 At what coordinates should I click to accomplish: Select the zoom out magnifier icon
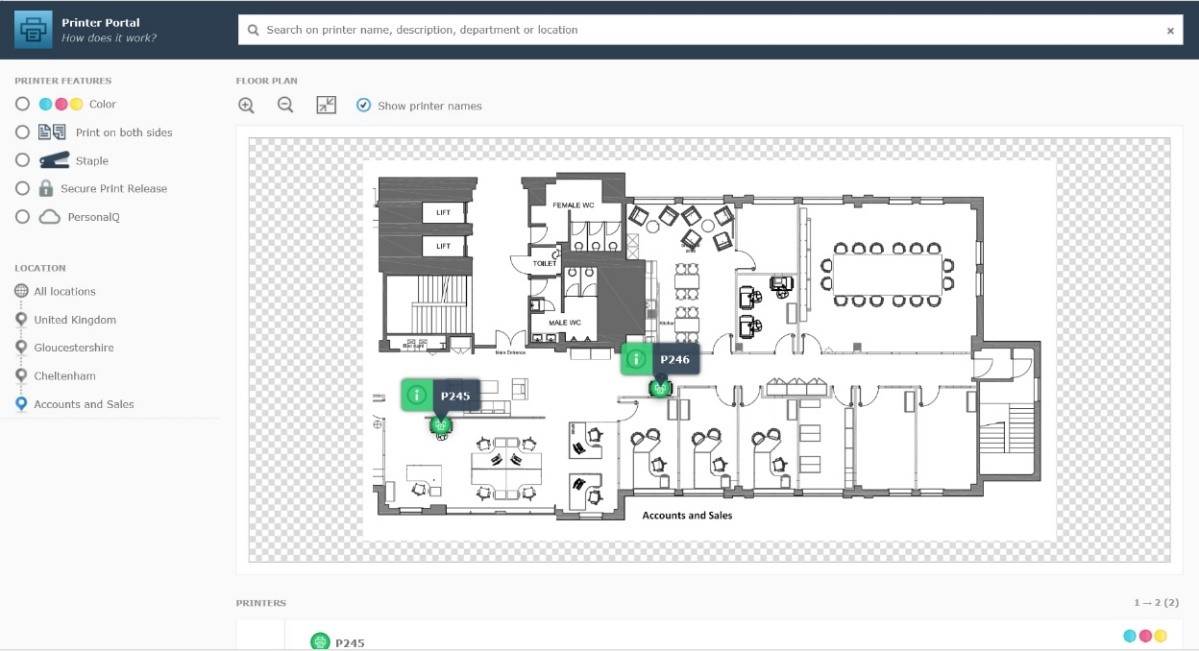coord(286,104)
